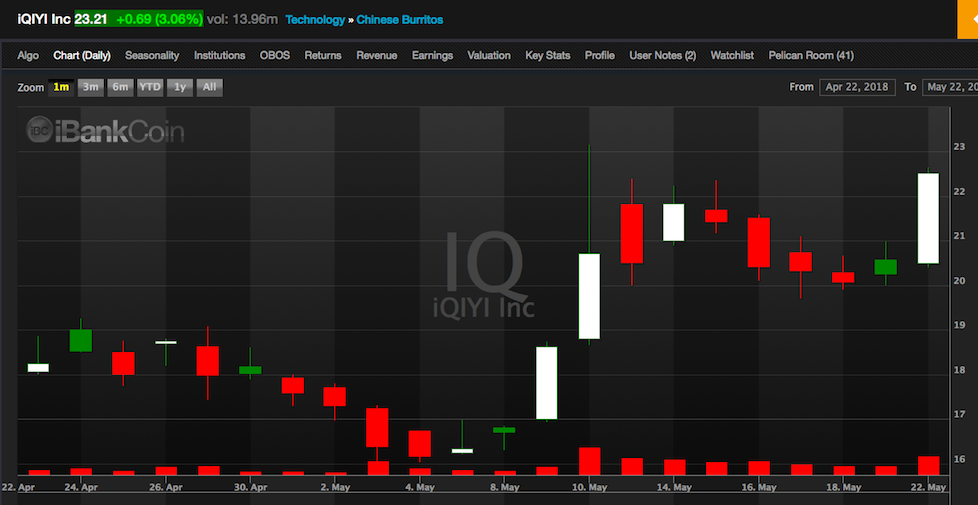Set chart zoom to 1m

61,87
